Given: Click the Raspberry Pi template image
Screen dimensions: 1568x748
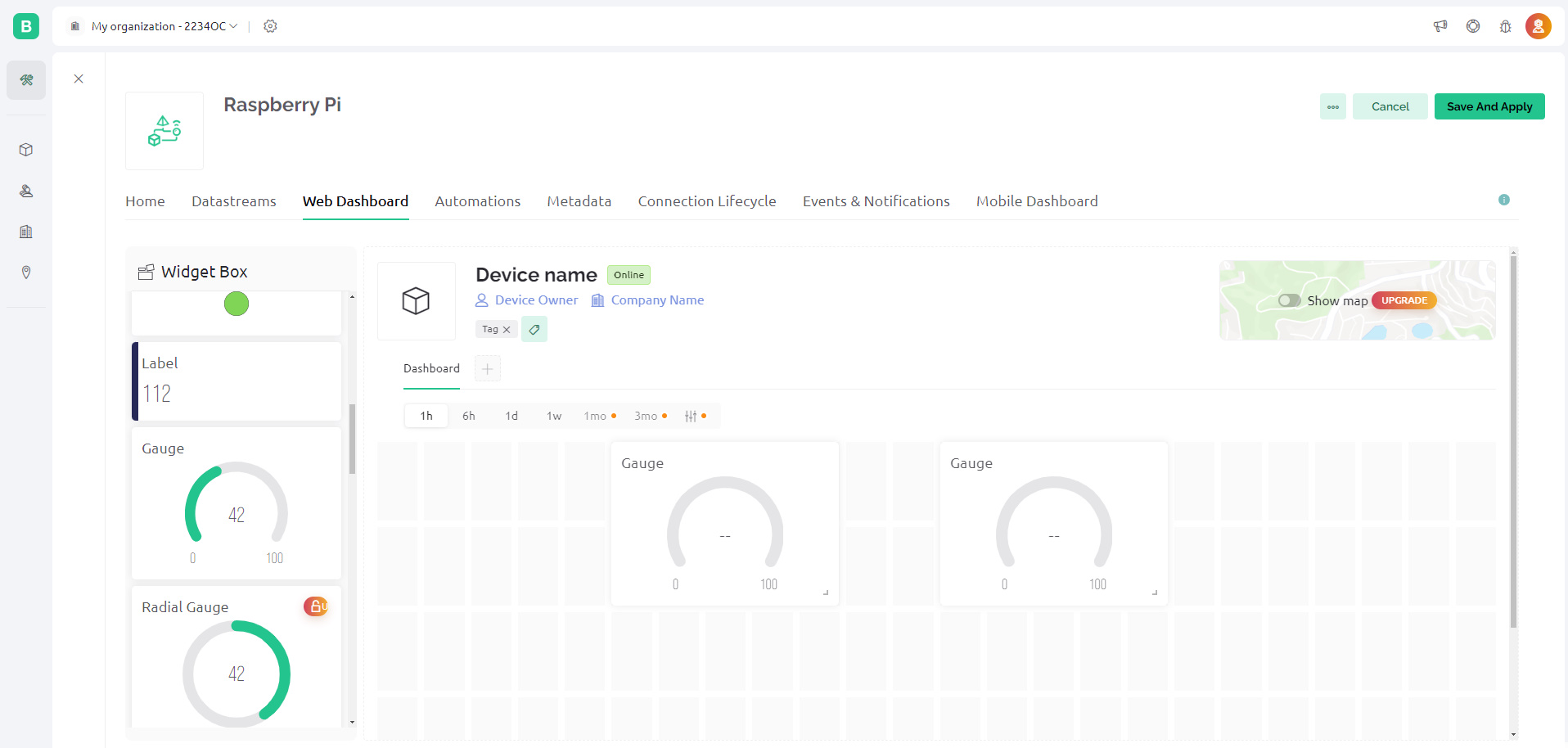Looking at the screenshot, I should click(x=164, y=131).
